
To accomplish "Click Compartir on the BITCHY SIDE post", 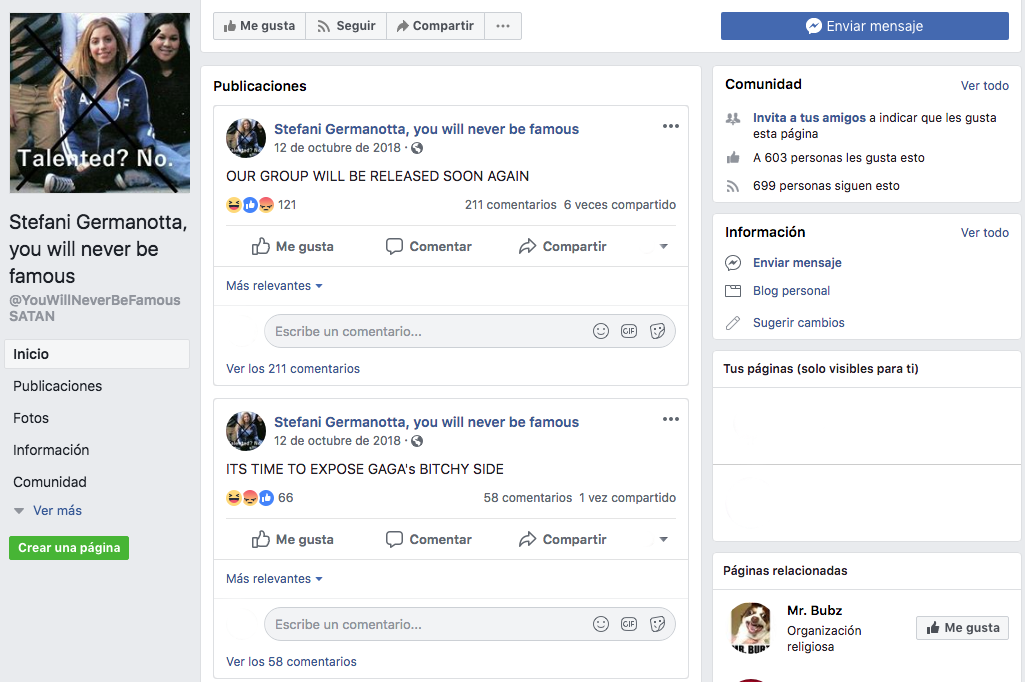I will 563,539.
